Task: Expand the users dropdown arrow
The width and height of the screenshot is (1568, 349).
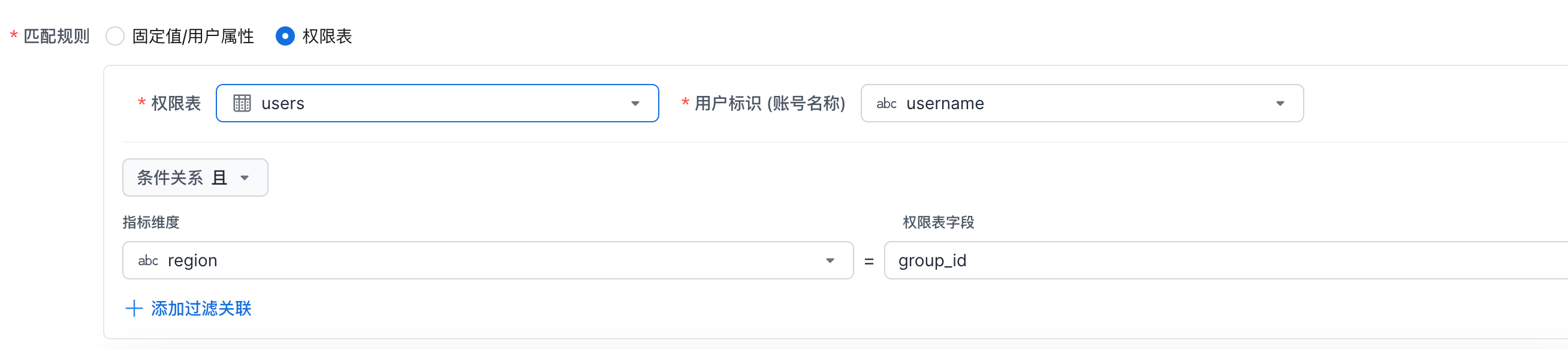Action: tap(635, 104)
